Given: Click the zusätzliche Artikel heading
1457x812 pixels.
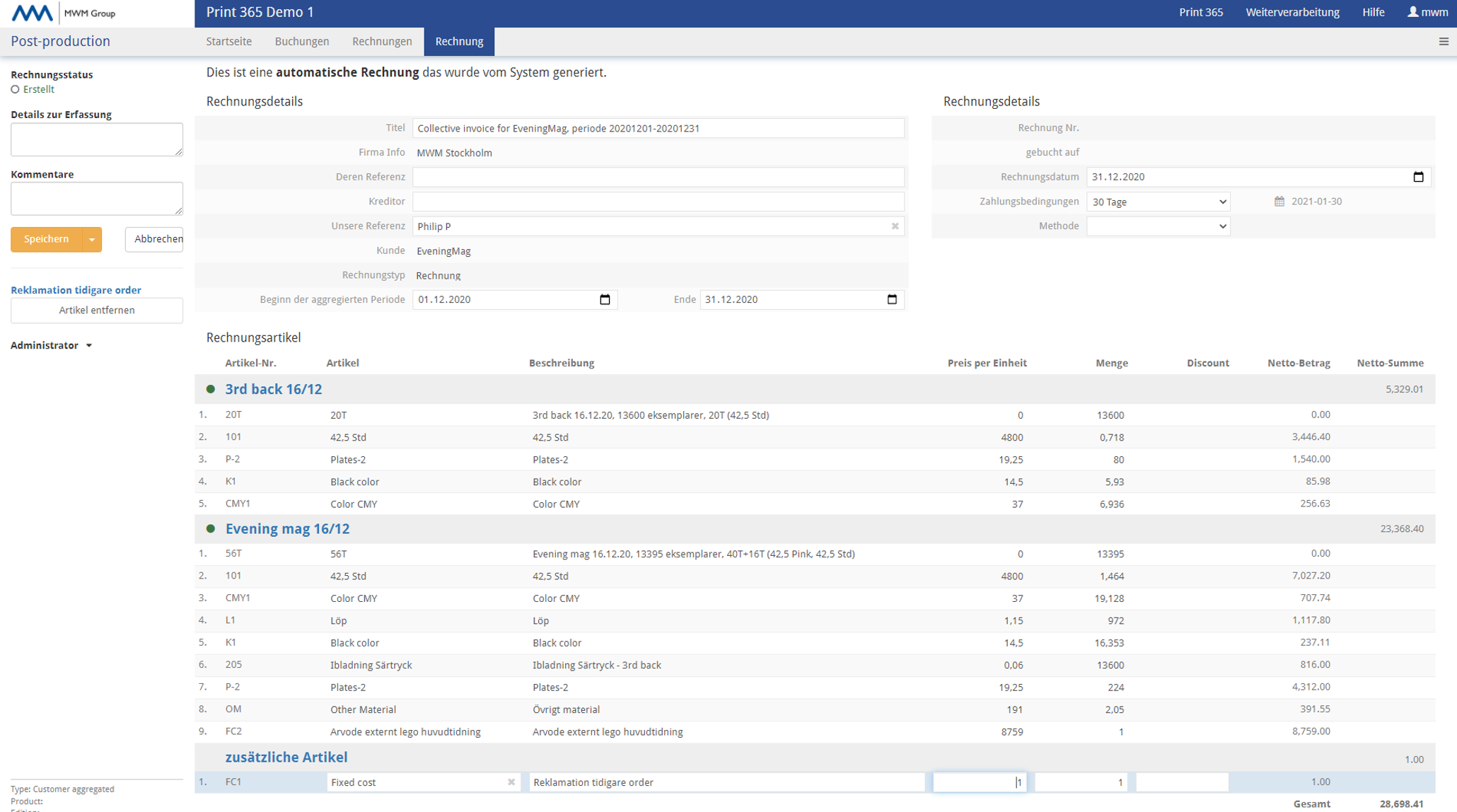Looking at the screenshot, I should [286, 757].
